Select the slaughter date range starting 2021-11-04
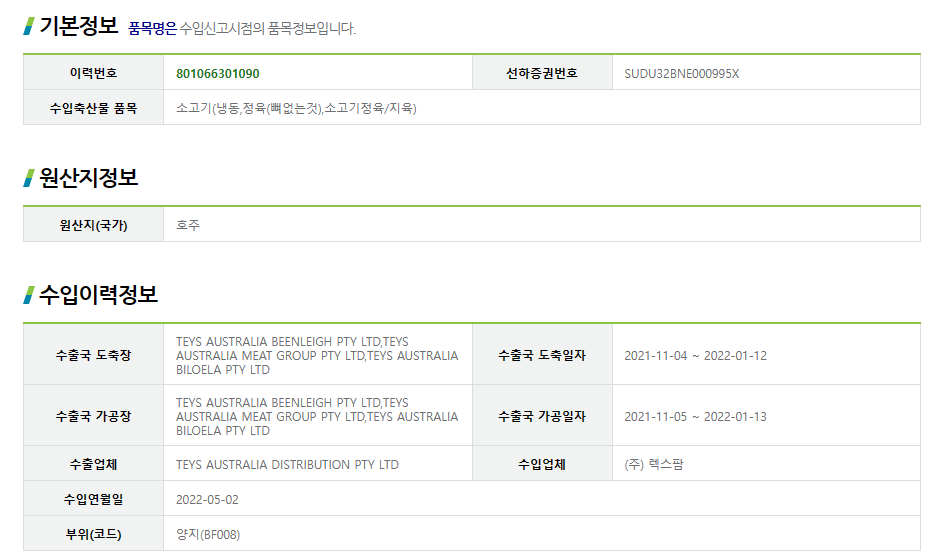This screenshot has height=559, width=942. pos(695,355)
